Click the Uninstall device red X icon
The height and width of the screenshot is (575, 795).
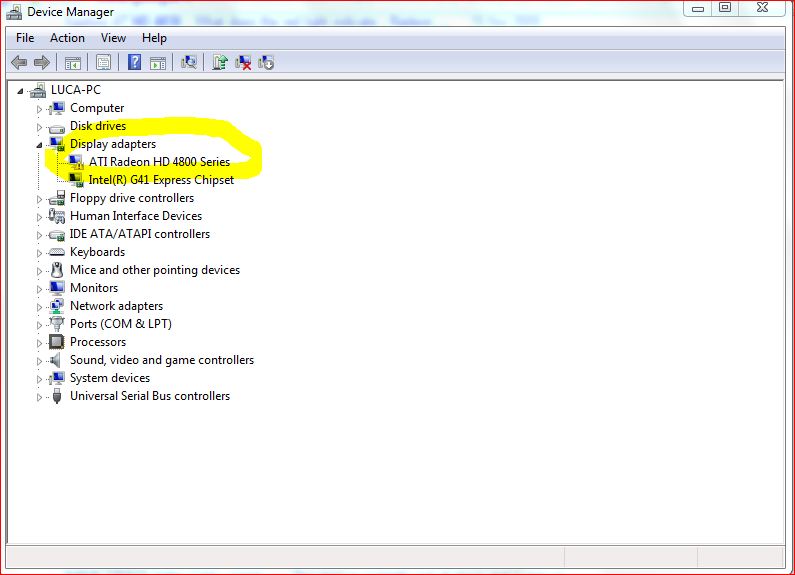[x=243, y=62]
